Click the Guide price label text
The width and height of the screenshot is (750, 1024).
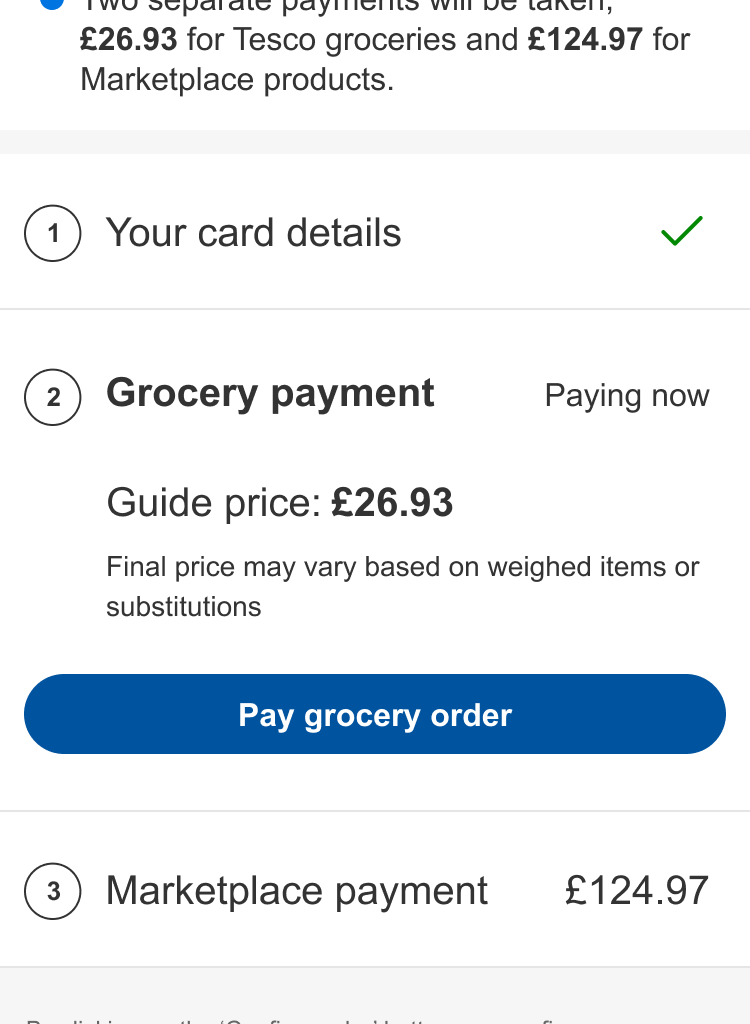214,503
